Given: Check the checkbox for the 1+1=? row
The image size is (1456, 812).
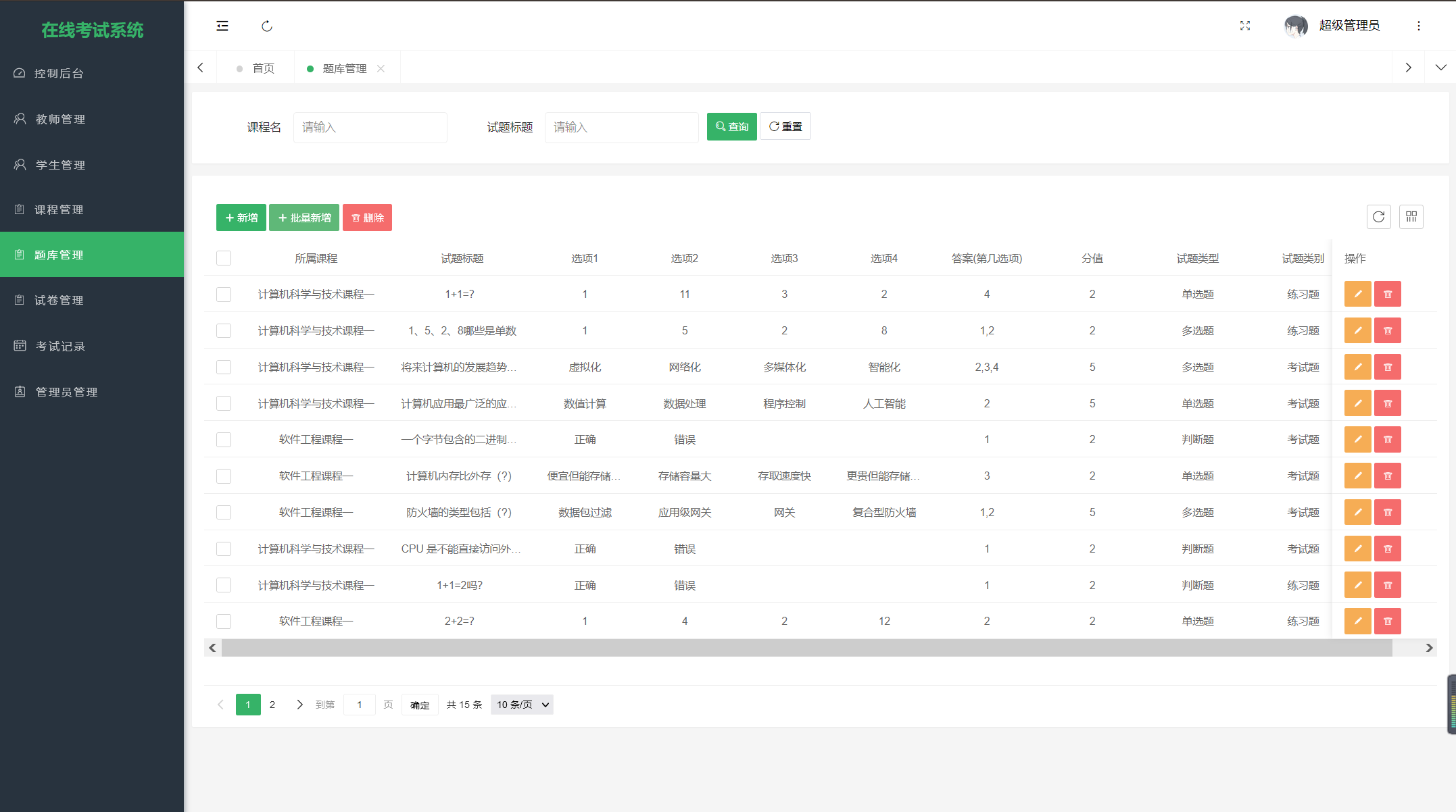Looking at the screenshot, I should pyautogui.click(x=224, y=294).
